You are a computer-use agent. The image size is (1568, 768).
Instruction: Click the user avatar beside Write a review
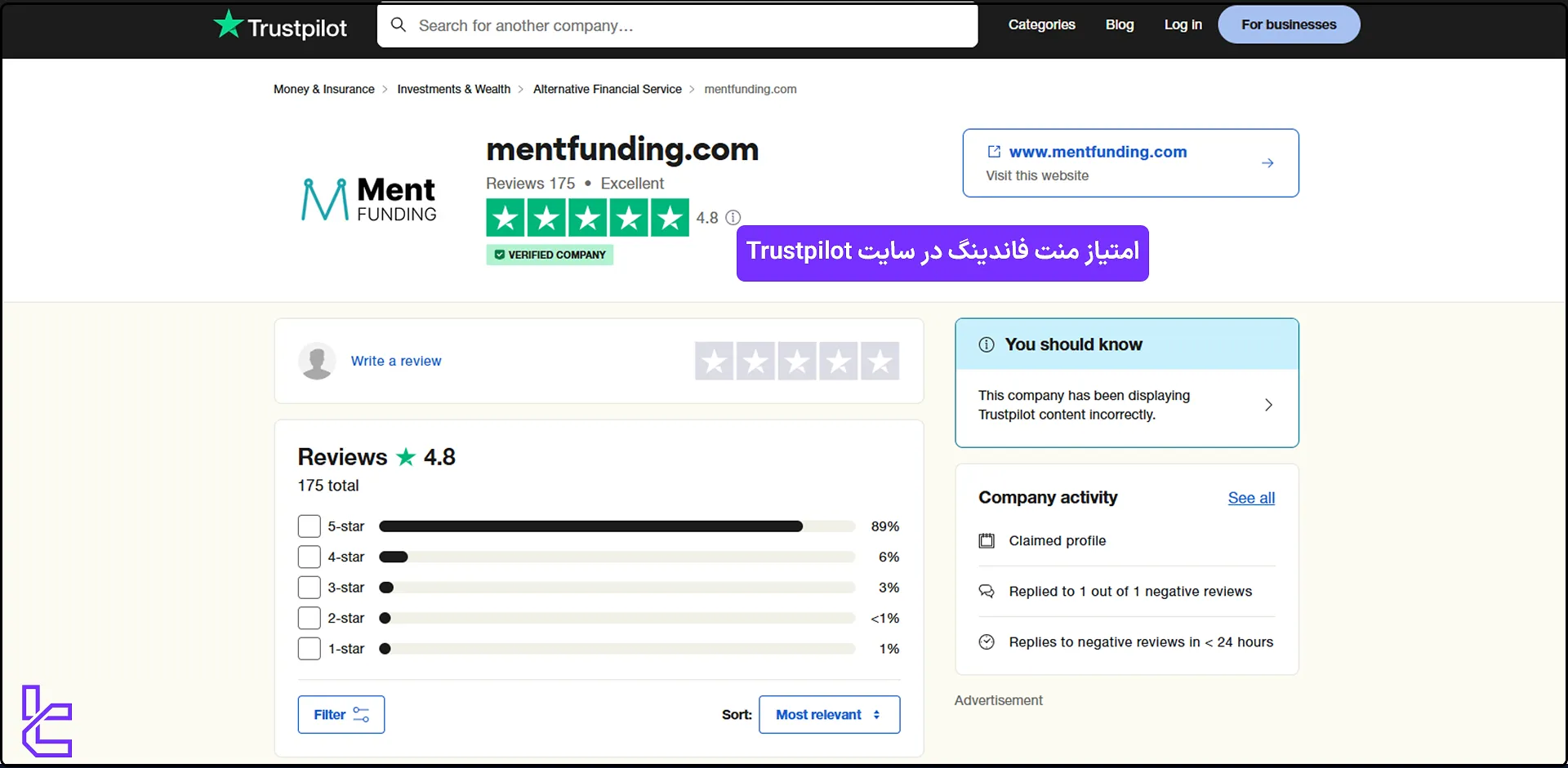(317, 360)
